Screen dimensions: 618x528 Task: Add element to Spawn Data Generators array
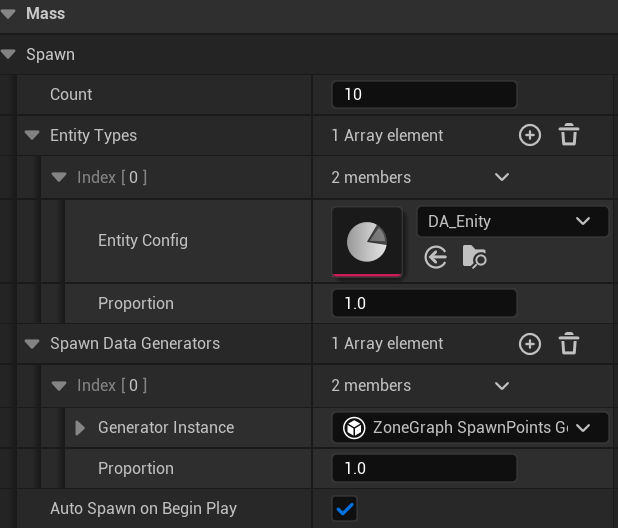530,344
